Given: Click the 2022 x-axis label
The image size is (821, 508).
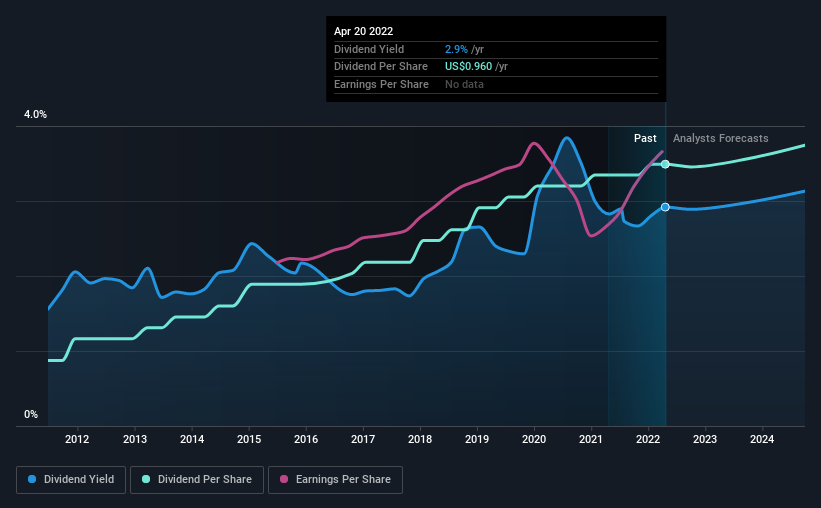Looking at the screenshot, I should 648,439.
